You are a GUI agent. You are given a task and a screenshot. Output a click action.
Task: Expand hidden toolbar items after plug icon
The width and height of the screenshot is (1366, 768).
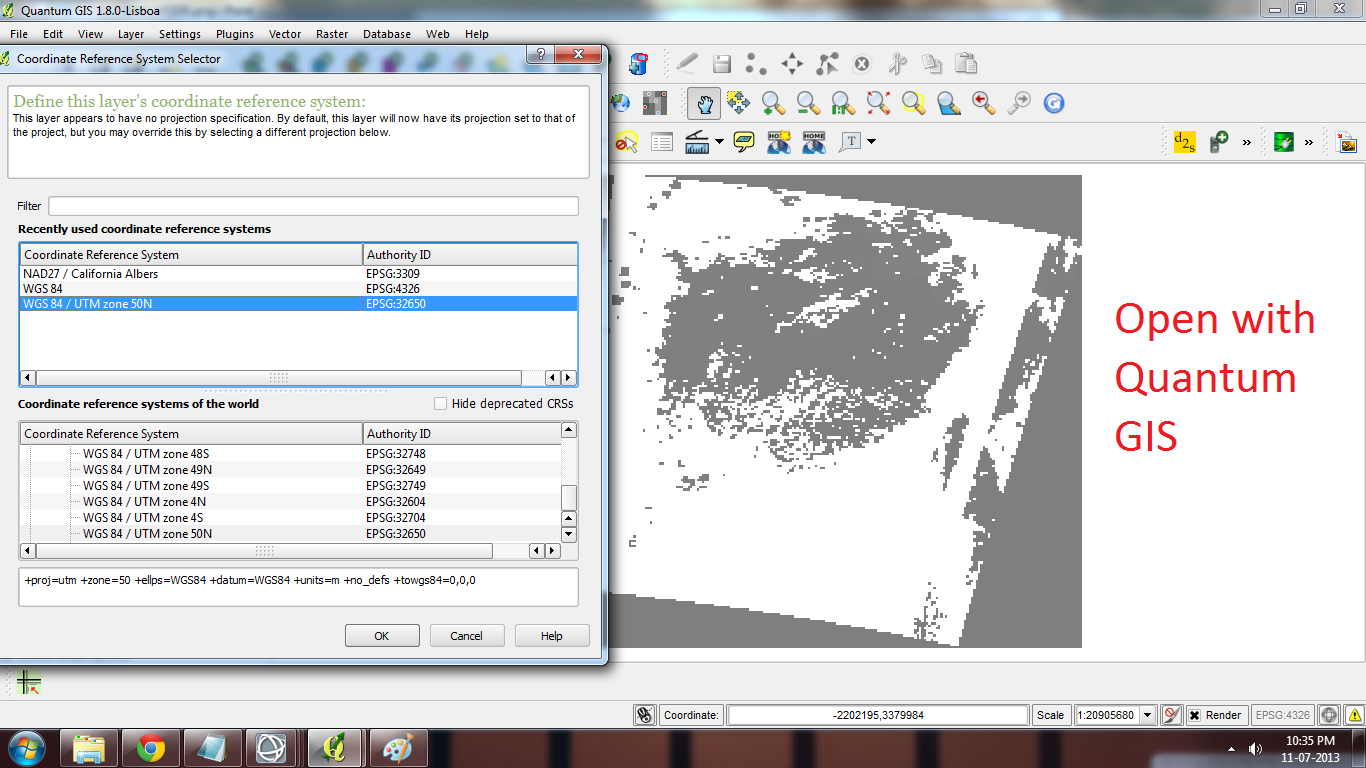point(1309,143)
